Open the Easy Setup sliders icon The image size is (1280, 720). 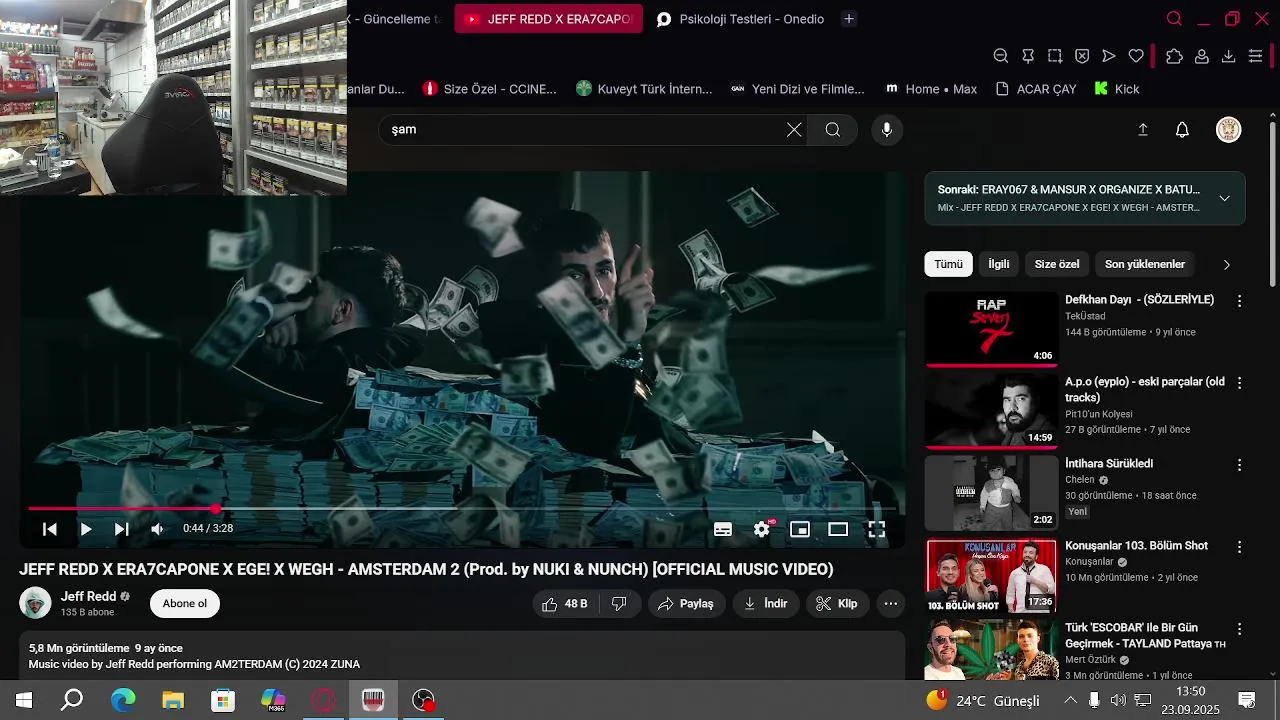(1256, 56)
